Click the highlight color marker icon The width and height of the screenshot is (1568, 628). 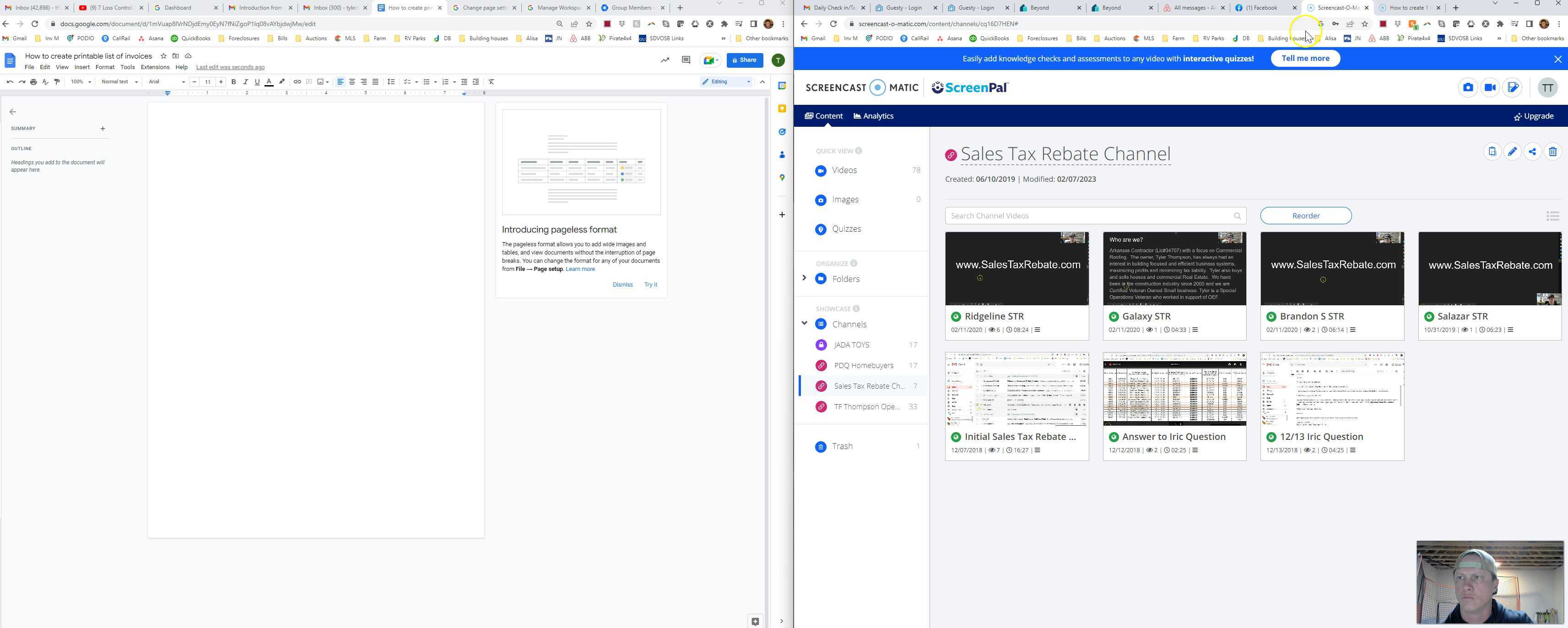click(x=282, y=81)
